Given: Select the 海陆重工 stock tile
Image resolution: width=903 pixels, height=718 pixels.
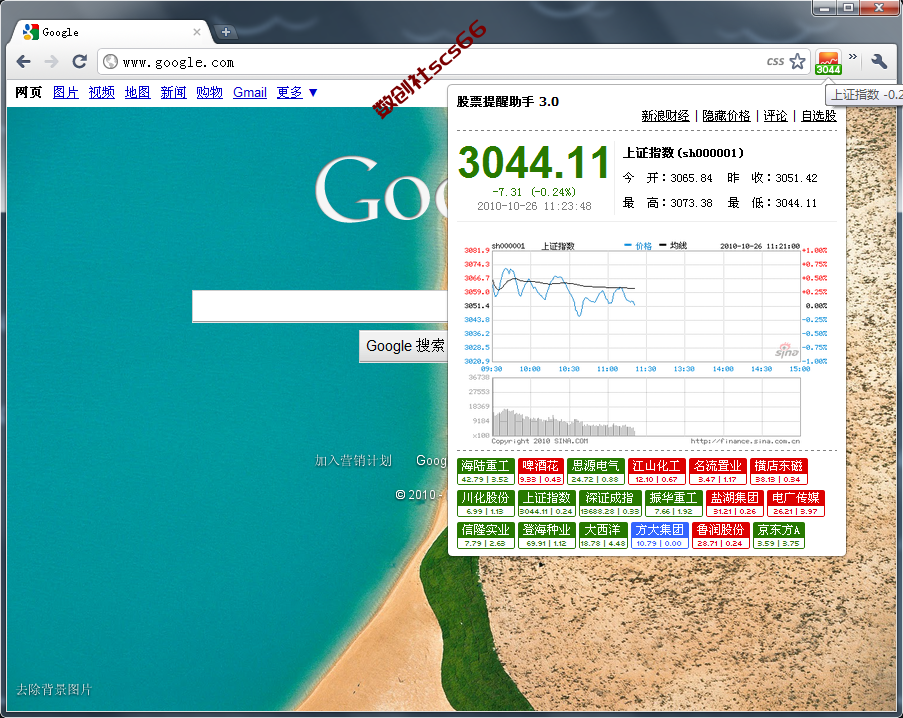Looking at the screenshot, I should click(485, 471).
